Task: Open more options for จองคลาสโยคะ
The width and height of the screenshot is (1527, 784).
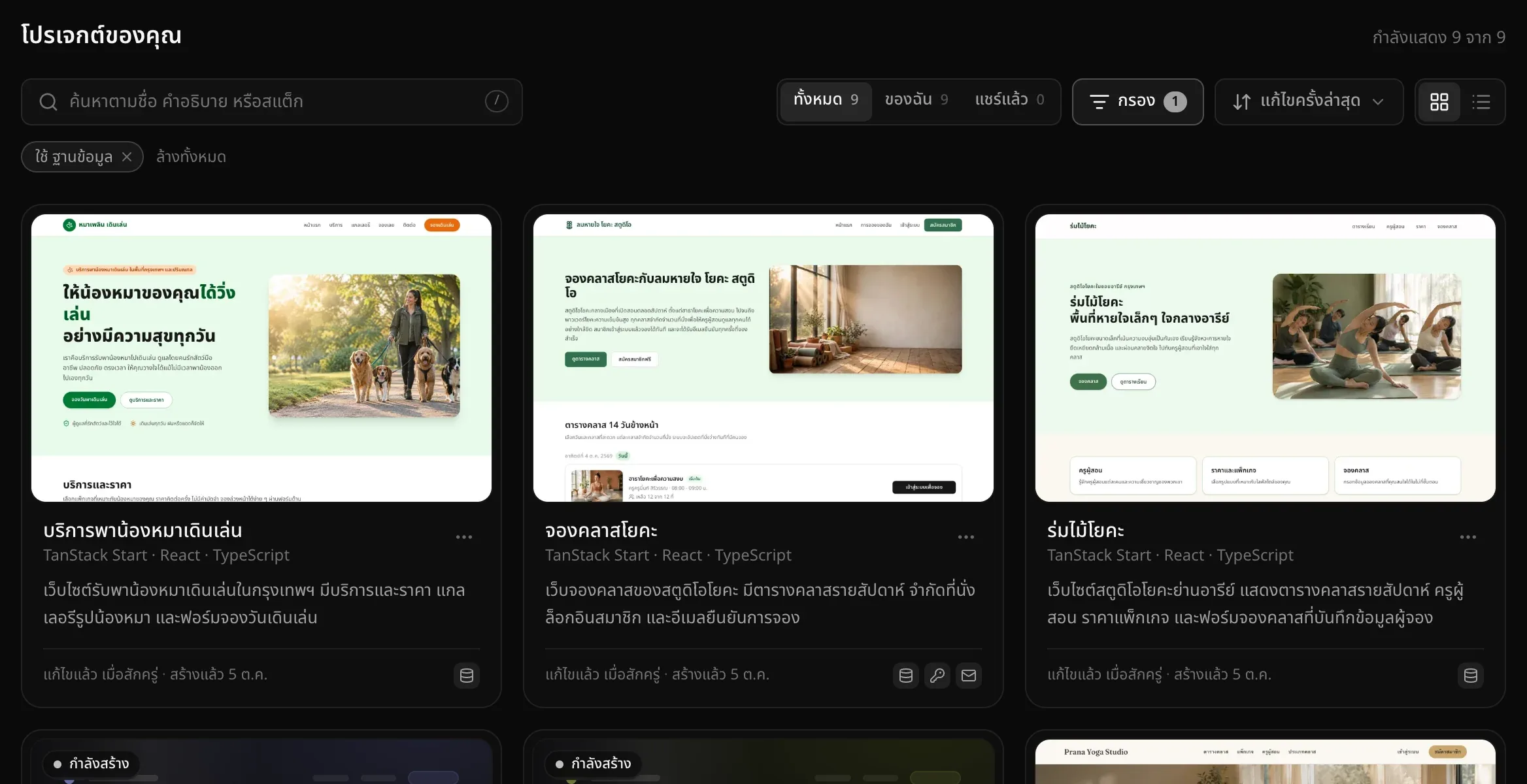Action: pyautogui.click(x=965, y=537)
